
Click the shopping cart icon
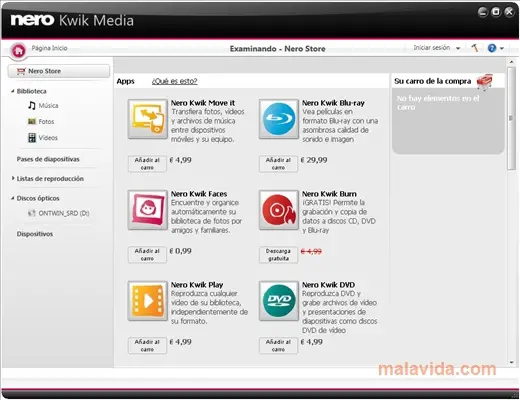(485, 82)
